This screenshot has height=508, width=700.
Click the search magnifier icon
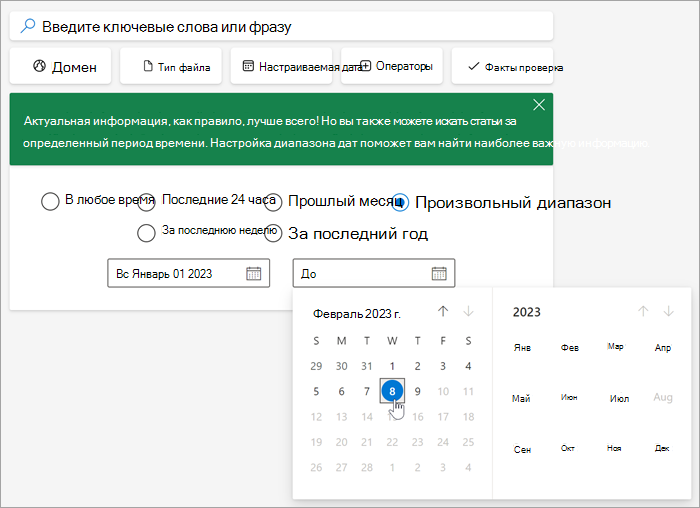click(x=28, y=26)
